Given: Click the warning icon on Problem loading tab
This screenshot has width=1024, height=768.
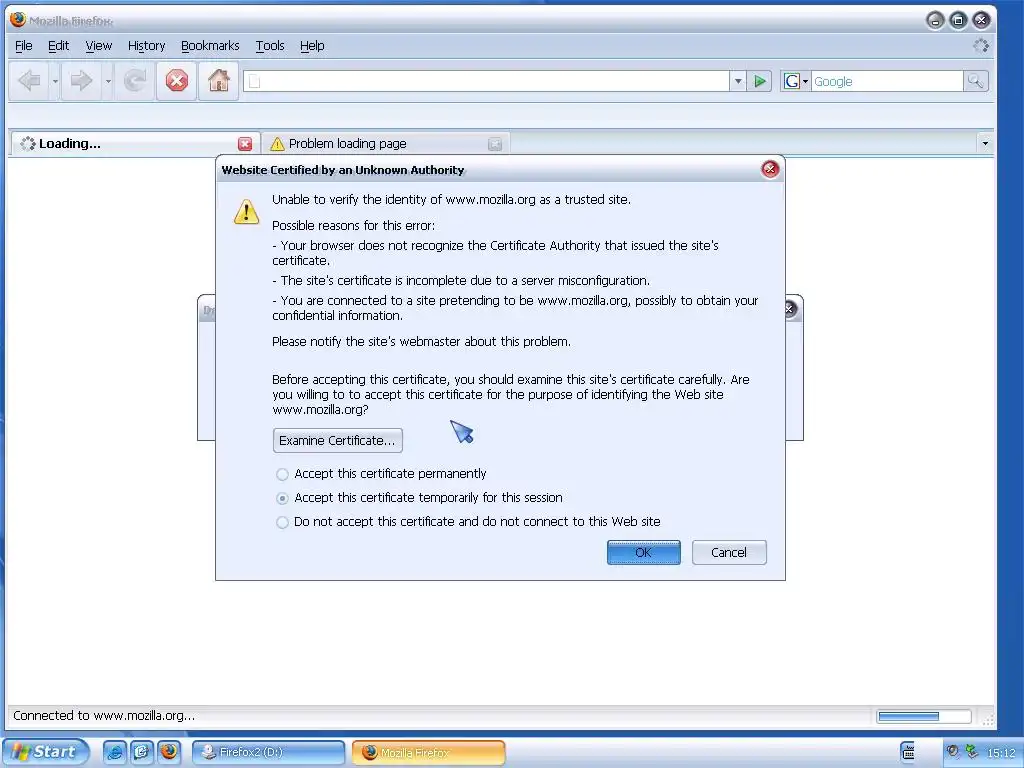Looking at the screenshot, I should point(277,144).
